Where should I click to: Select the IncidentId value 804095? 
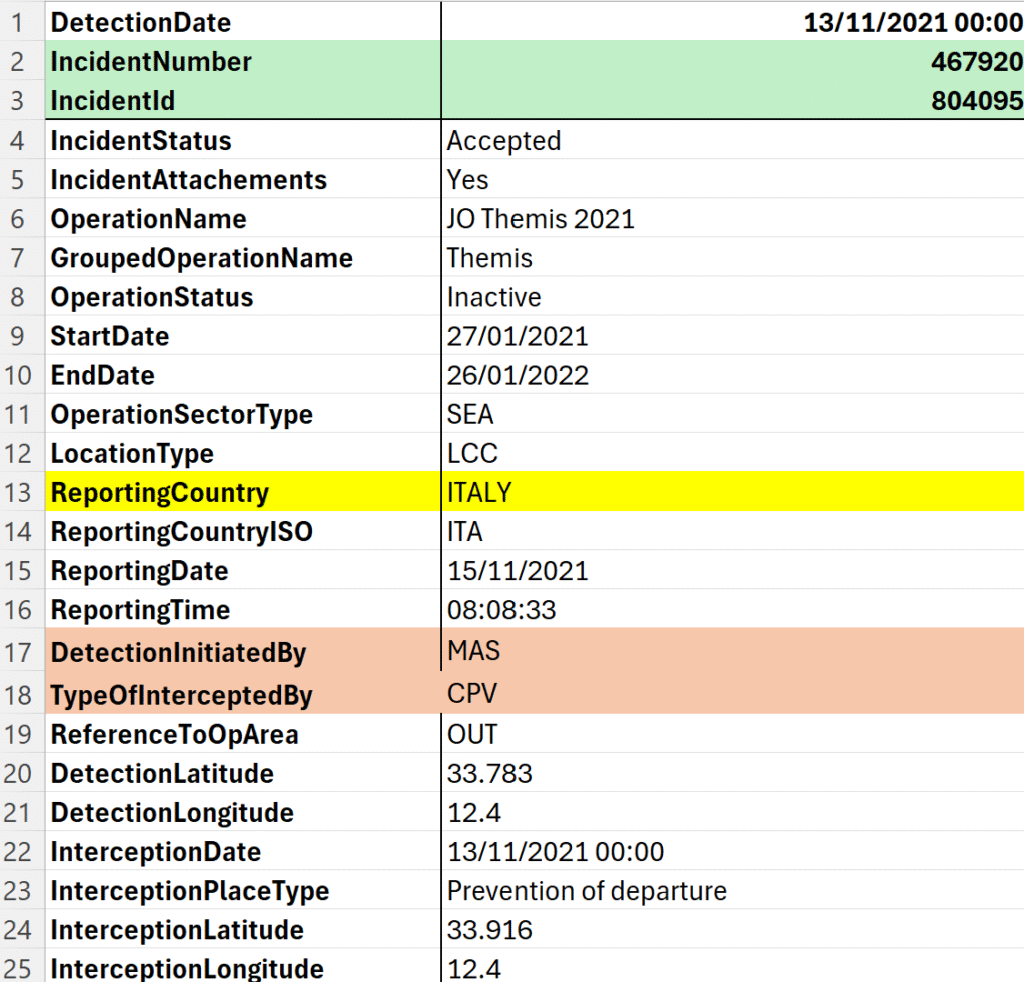[976, 101]
